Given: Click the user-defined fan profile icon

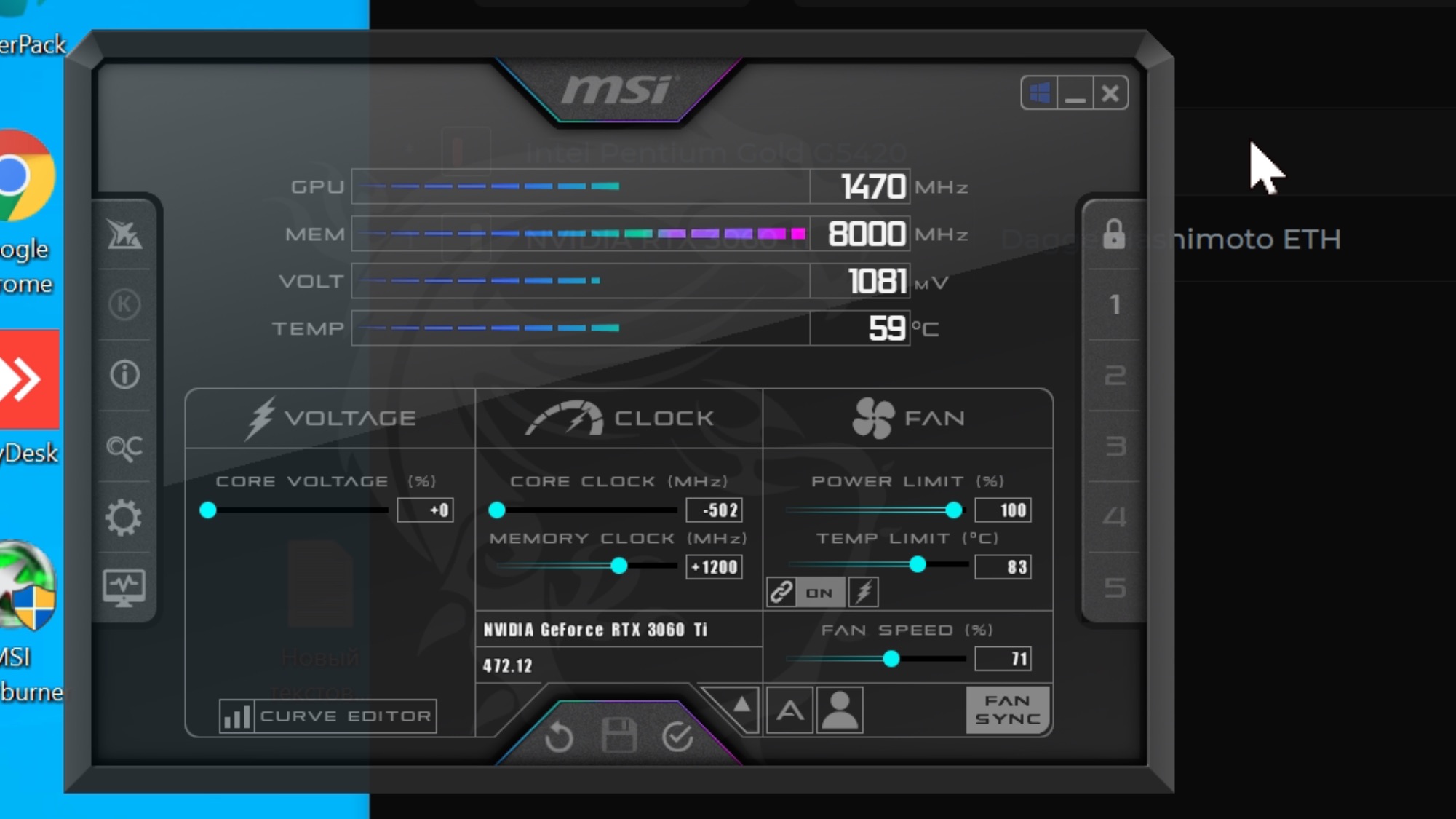Looking at the screenshot, I should 840,710.
